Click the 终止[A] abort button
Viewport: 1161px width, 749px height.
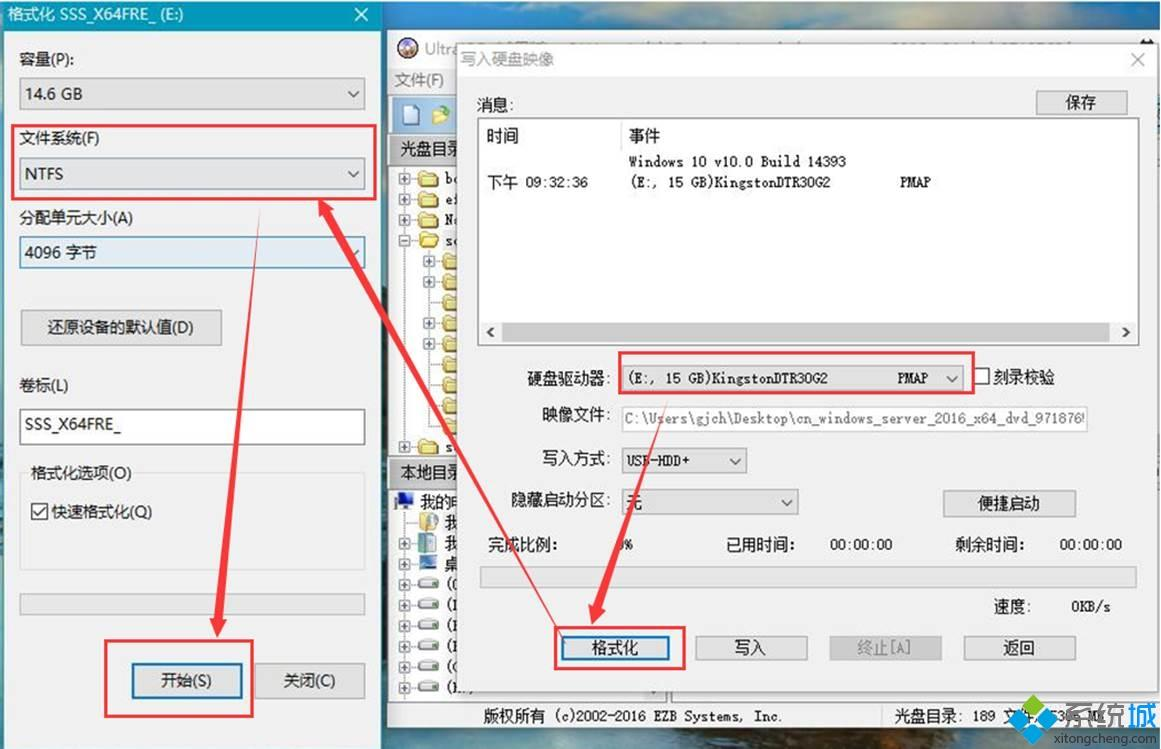coord(885,648)
